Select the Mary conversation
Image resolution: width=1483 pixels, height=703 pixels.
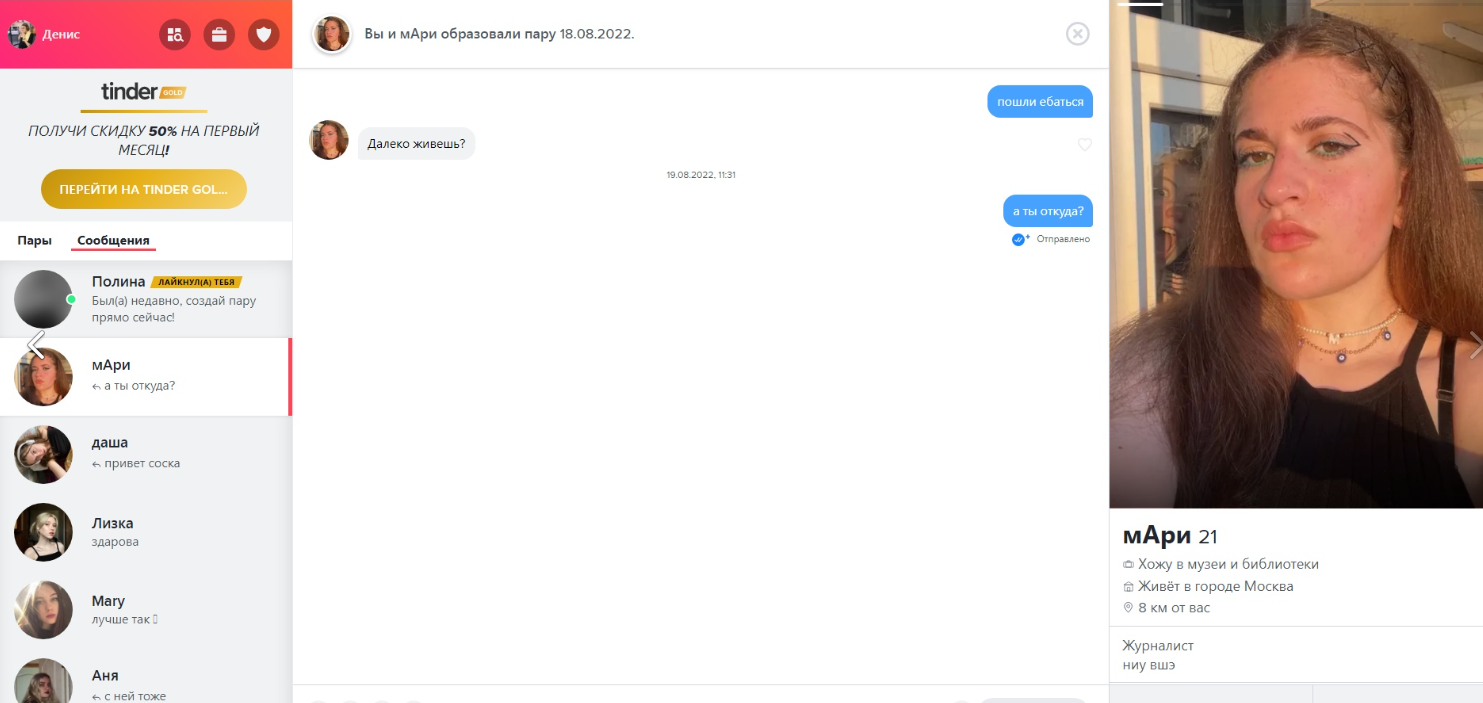tap(146, 610)
